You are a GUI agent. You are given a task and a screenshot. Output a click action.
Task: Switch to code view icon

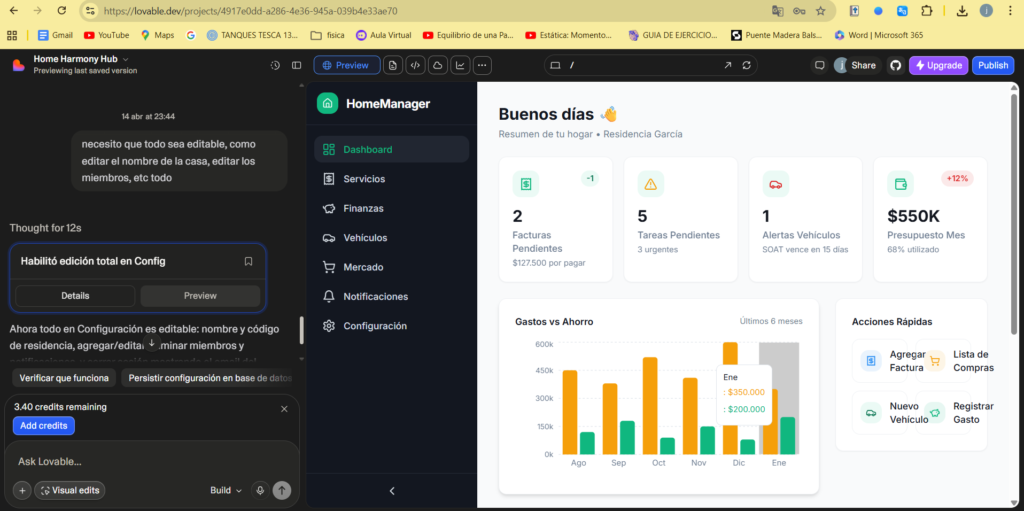pos(415,65)
